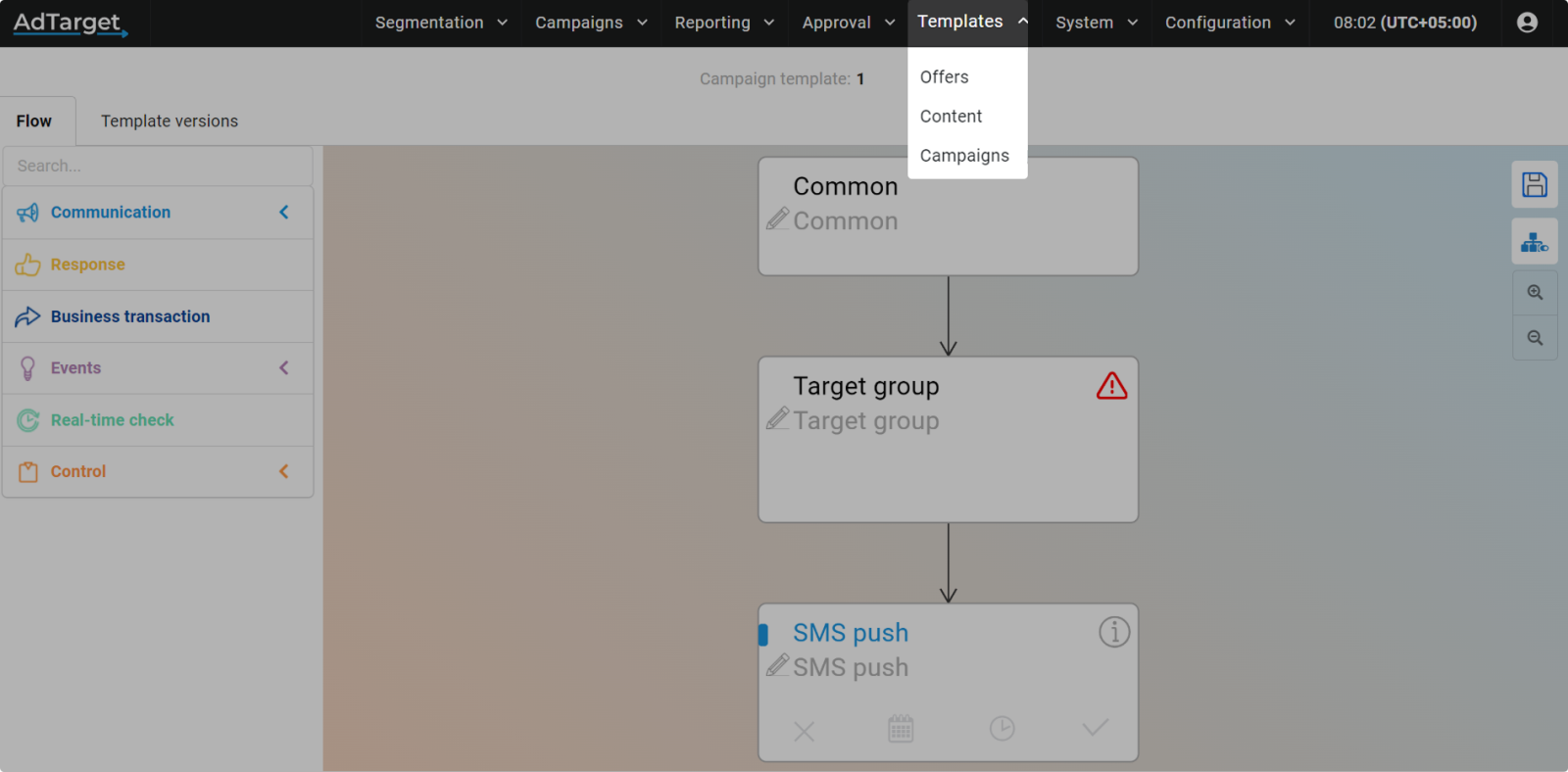Image resolution: width=1568 pixels, height=772 pixels.
Task: Click the save flow icon
Action: [x=1534, y=184]
